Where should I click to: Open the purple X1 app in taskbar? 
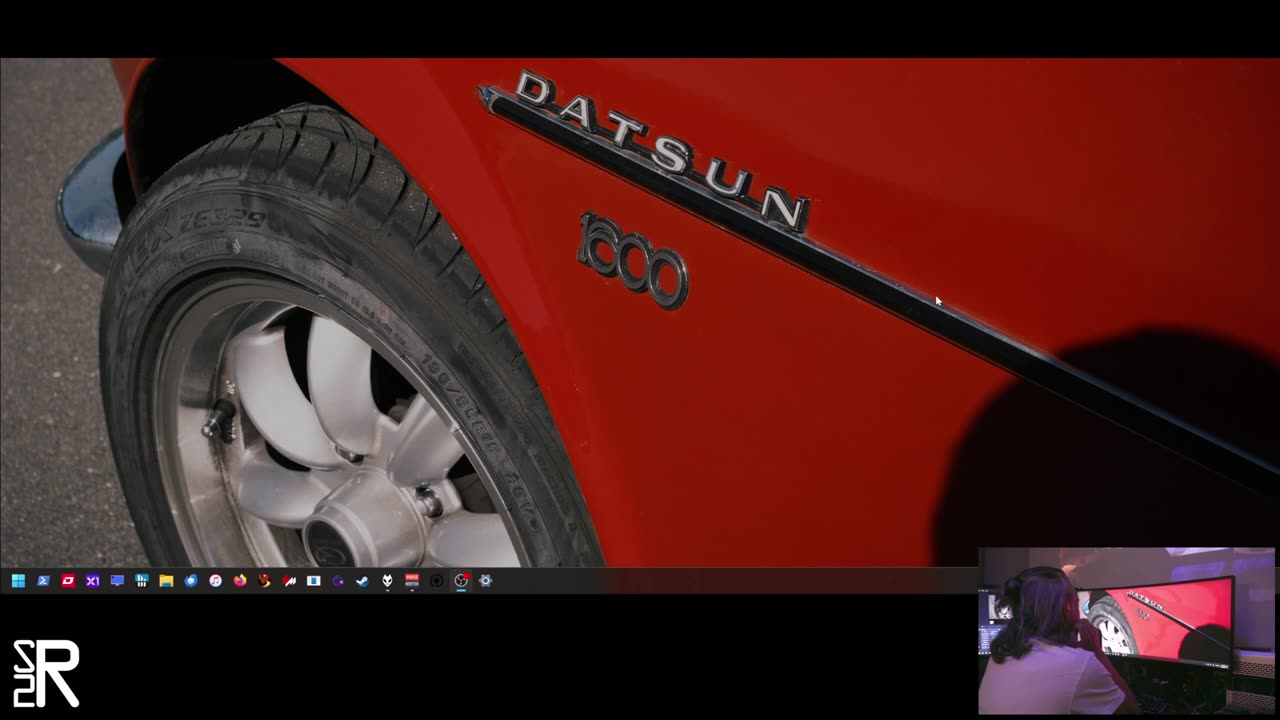[92, 580]
